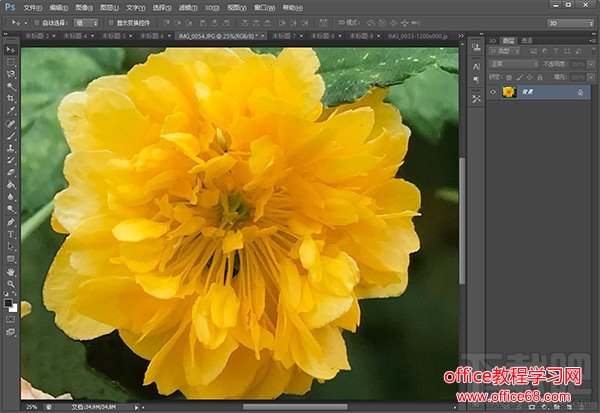Switch to the 通道 panel tab
This screenshot has width=600, height=413.
coord(526,41)
